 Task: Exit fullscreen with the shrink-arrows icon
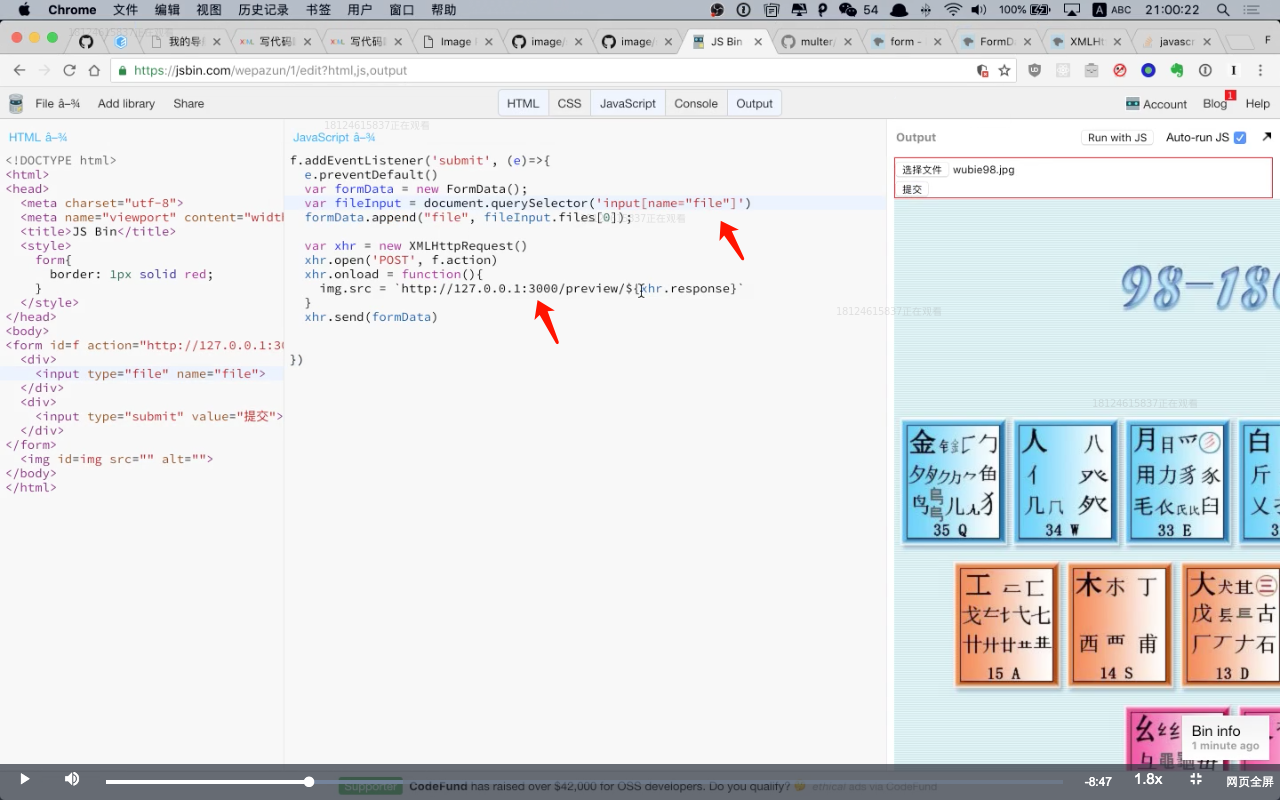click(1196, 779)
